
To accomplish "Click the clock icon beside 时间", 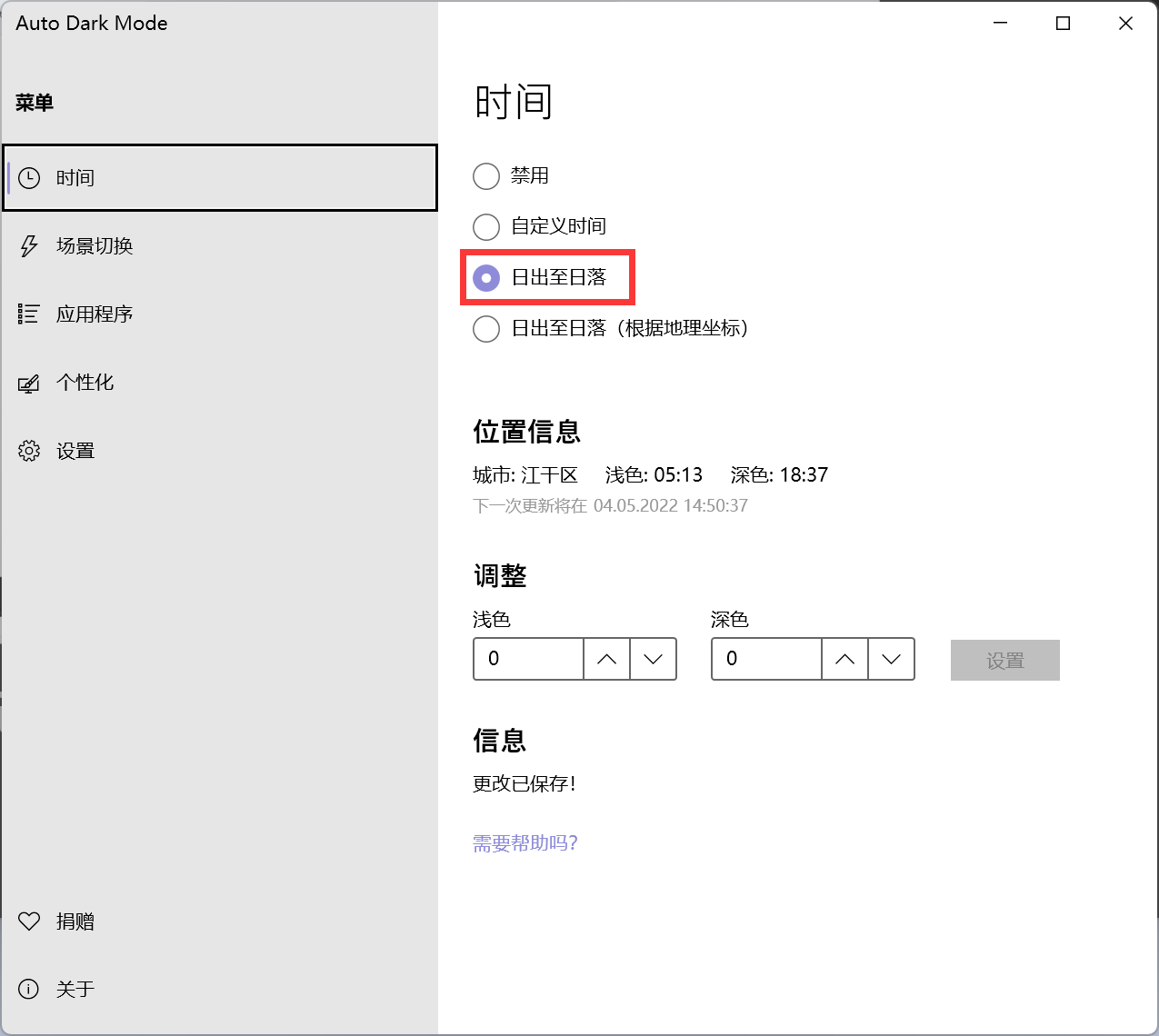I will coord(29,178).
